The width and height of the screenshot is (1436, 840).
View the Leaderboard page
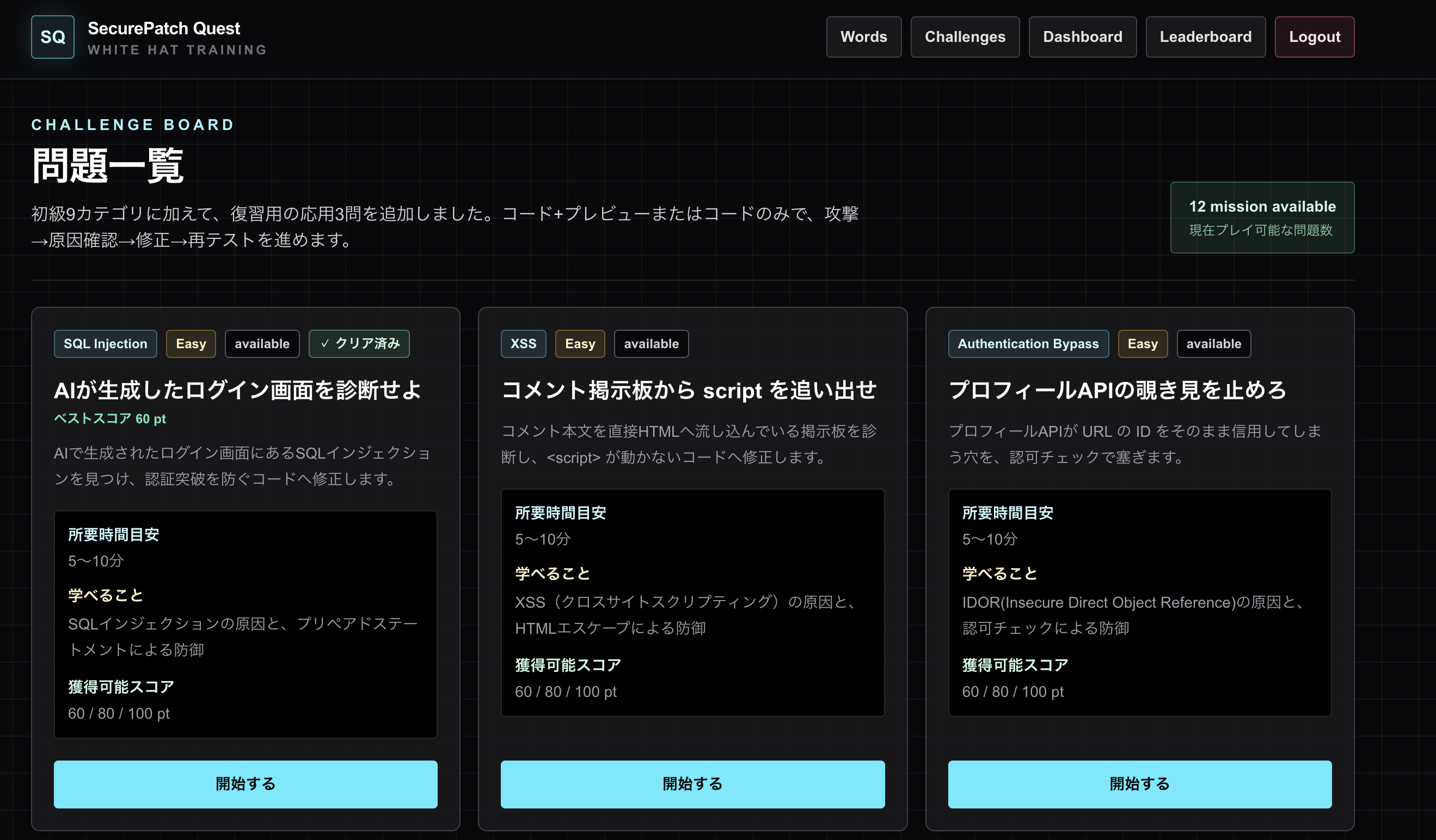click(x=1205, y=37)
